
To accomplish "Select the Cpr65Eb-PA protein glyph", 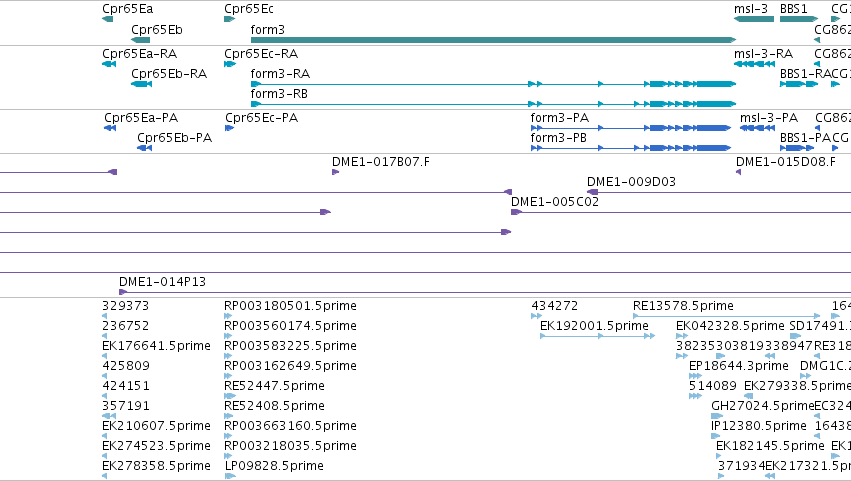I will pyautogui.click(x=144, y=148).
